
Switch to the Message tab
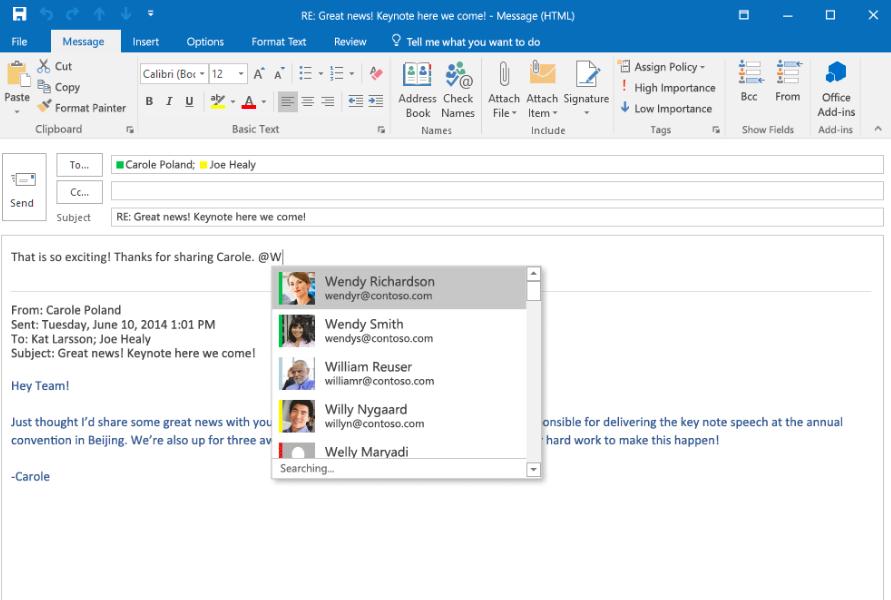(x=84, y=41)
